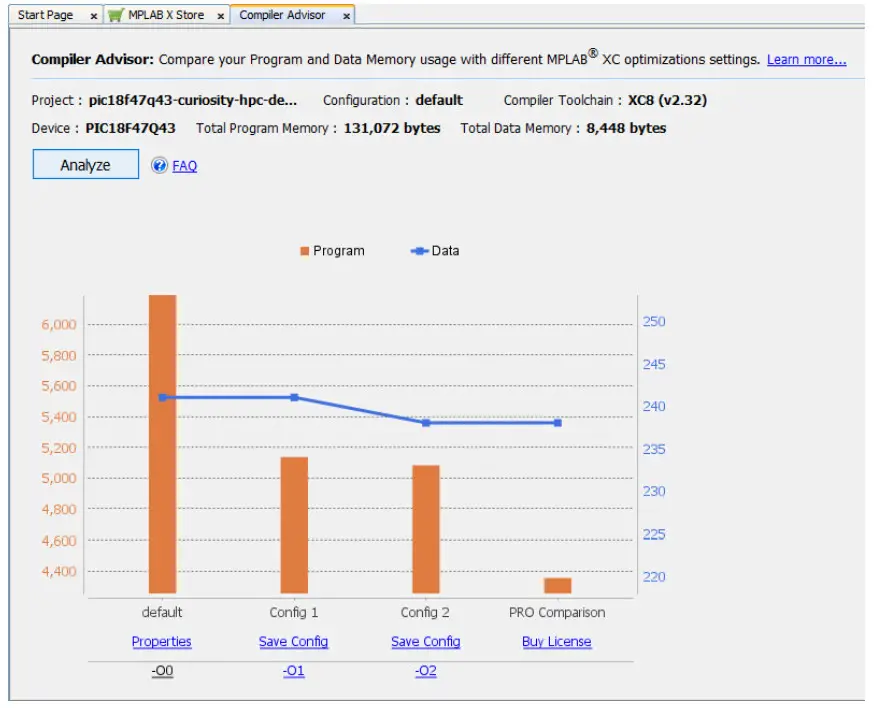Select the PRO Comparison orange bar
Viewport: 875px width, 708px height.
coord(557,586)
